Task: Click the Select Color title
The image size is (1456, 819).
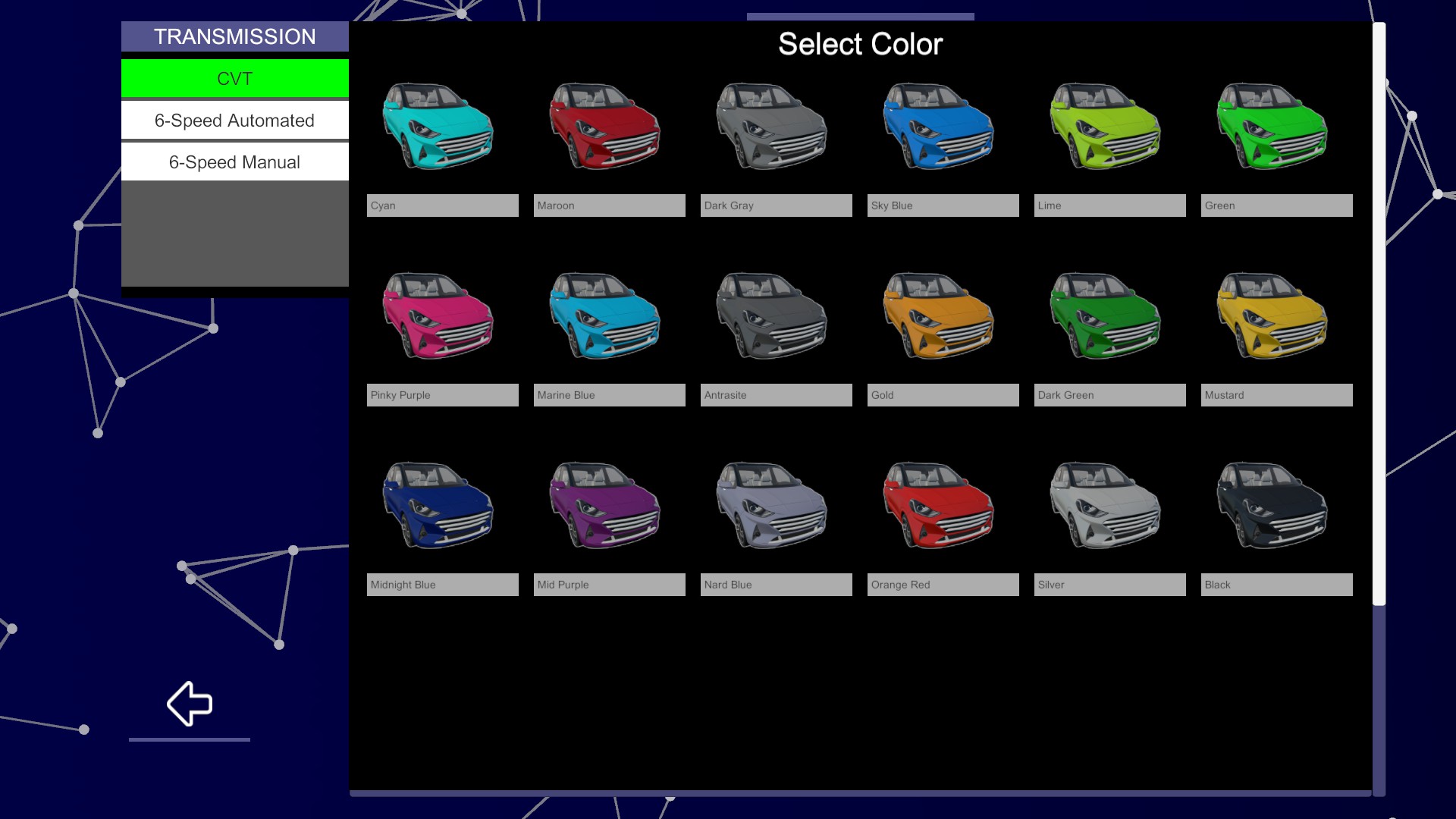Action: pos(861,44)
